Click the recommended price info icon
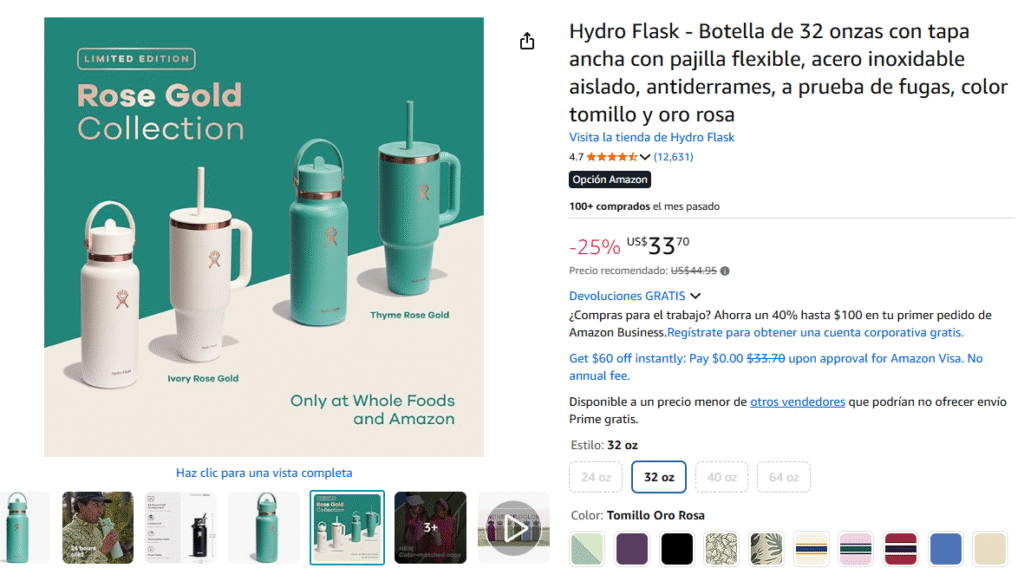The width and height of the screenshot is (1024, 568). (x=725, y=271)
